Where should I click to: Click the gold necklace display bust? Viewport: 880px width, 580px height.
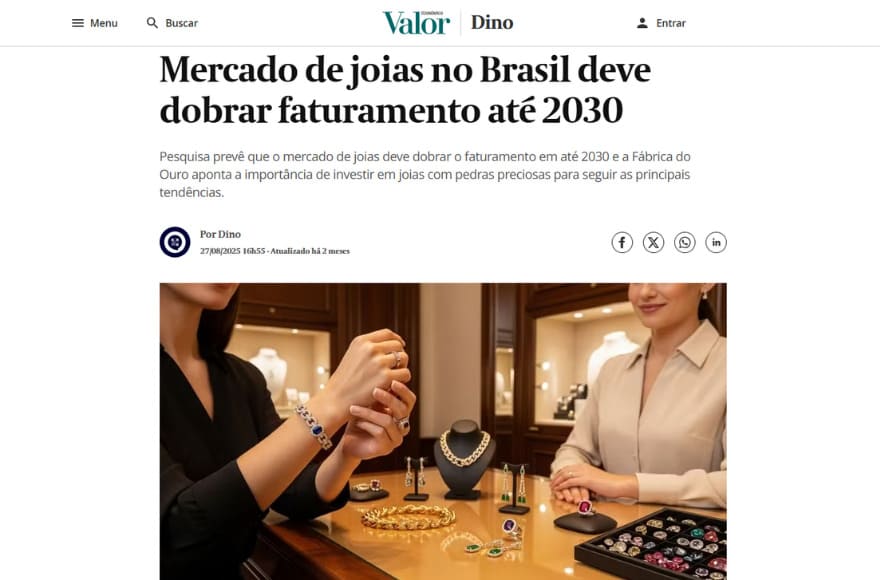click(x=464, y=459)
